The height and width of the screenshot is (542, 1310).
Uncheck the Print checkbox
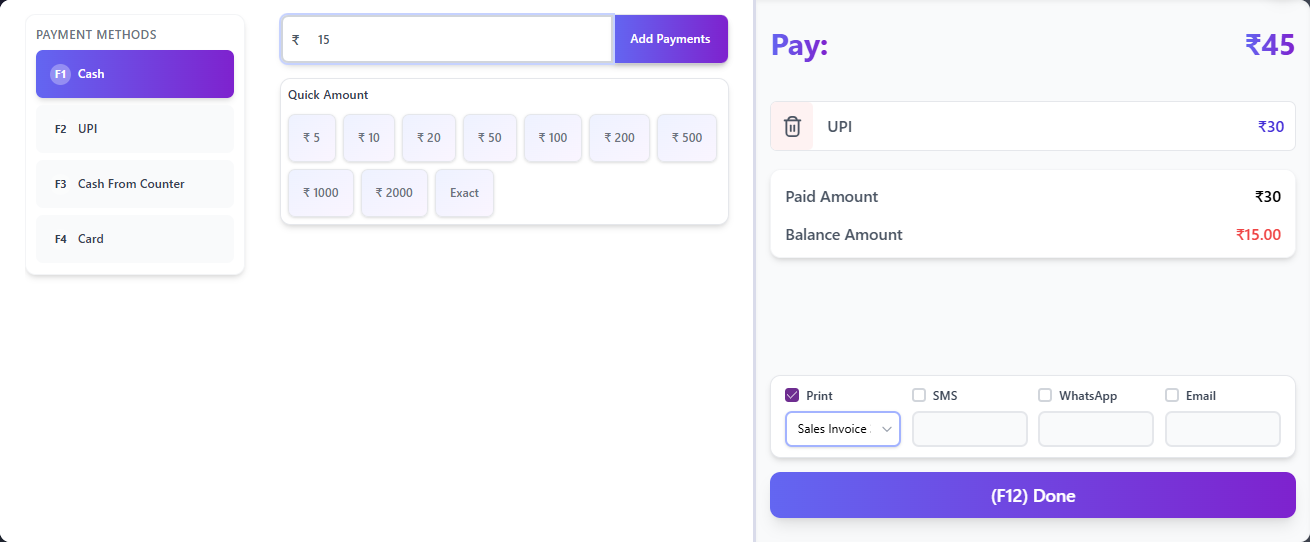792,395
